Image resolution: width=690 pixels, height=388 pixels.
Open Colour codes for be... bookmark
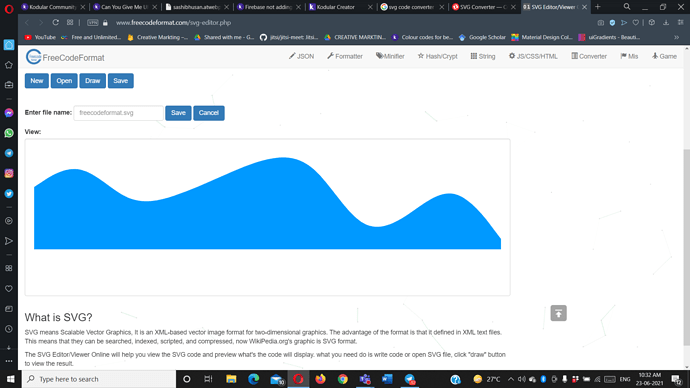(x=422, y=37)
